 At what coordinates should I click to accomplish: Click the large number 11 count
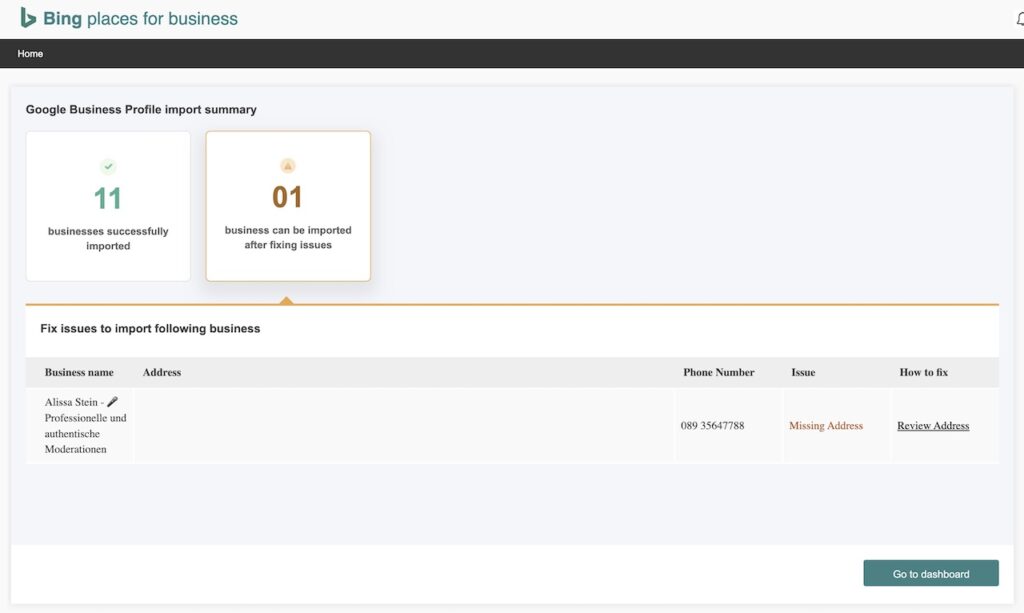(x=108, y=198)
